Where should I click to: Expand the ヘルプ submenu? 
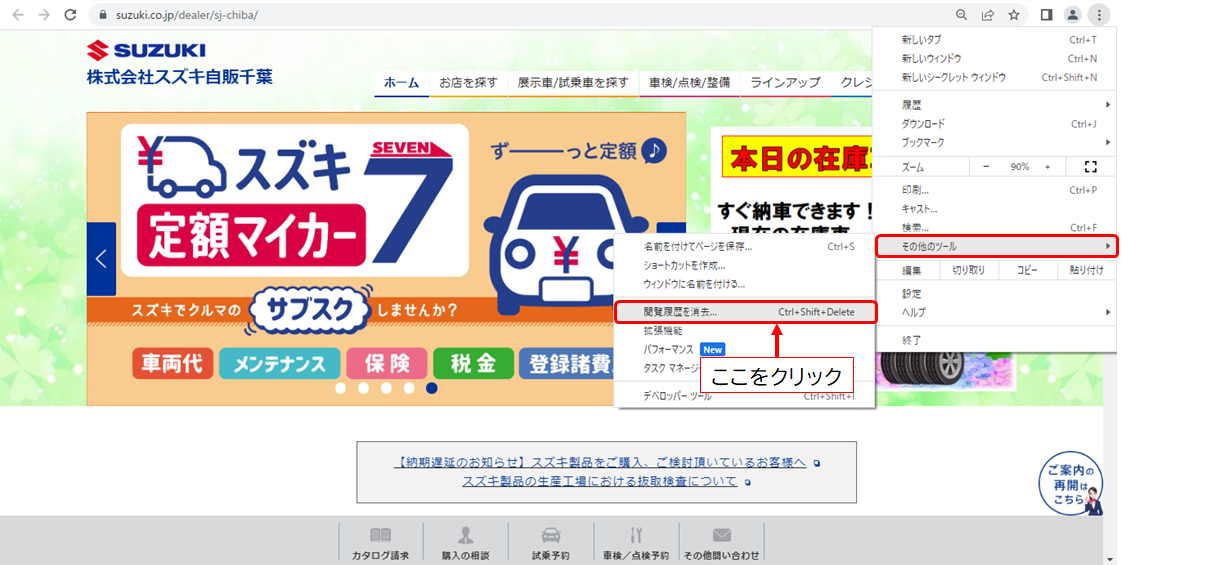(995, 312)
